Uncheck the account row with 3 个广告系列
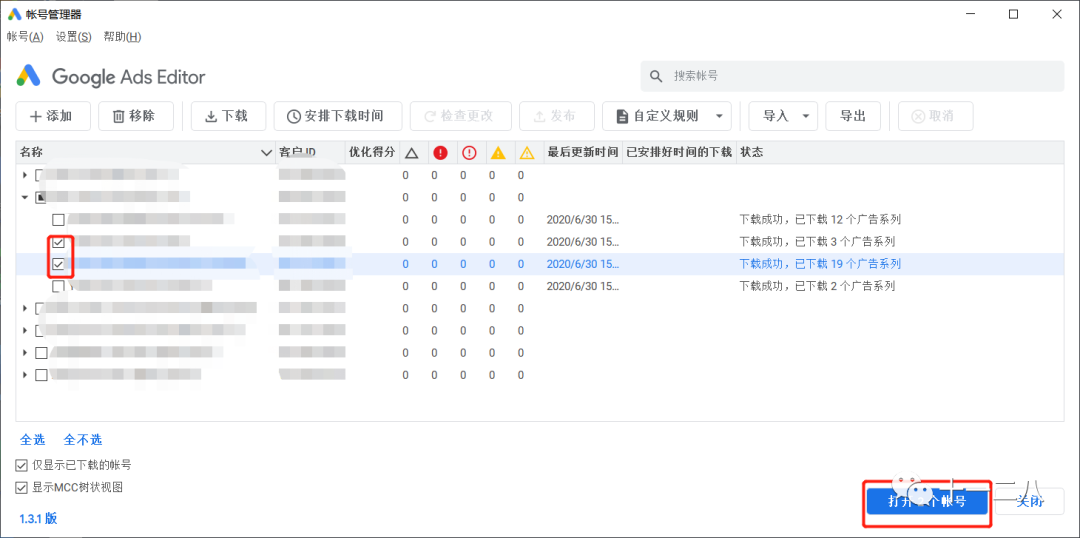The image size is (1080, 538). coord(59,242)
